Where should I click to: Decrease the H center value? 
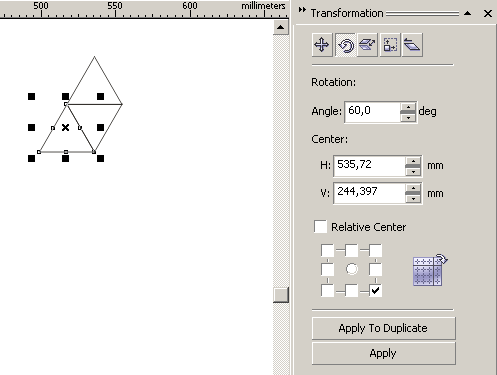tap(413, 171)
